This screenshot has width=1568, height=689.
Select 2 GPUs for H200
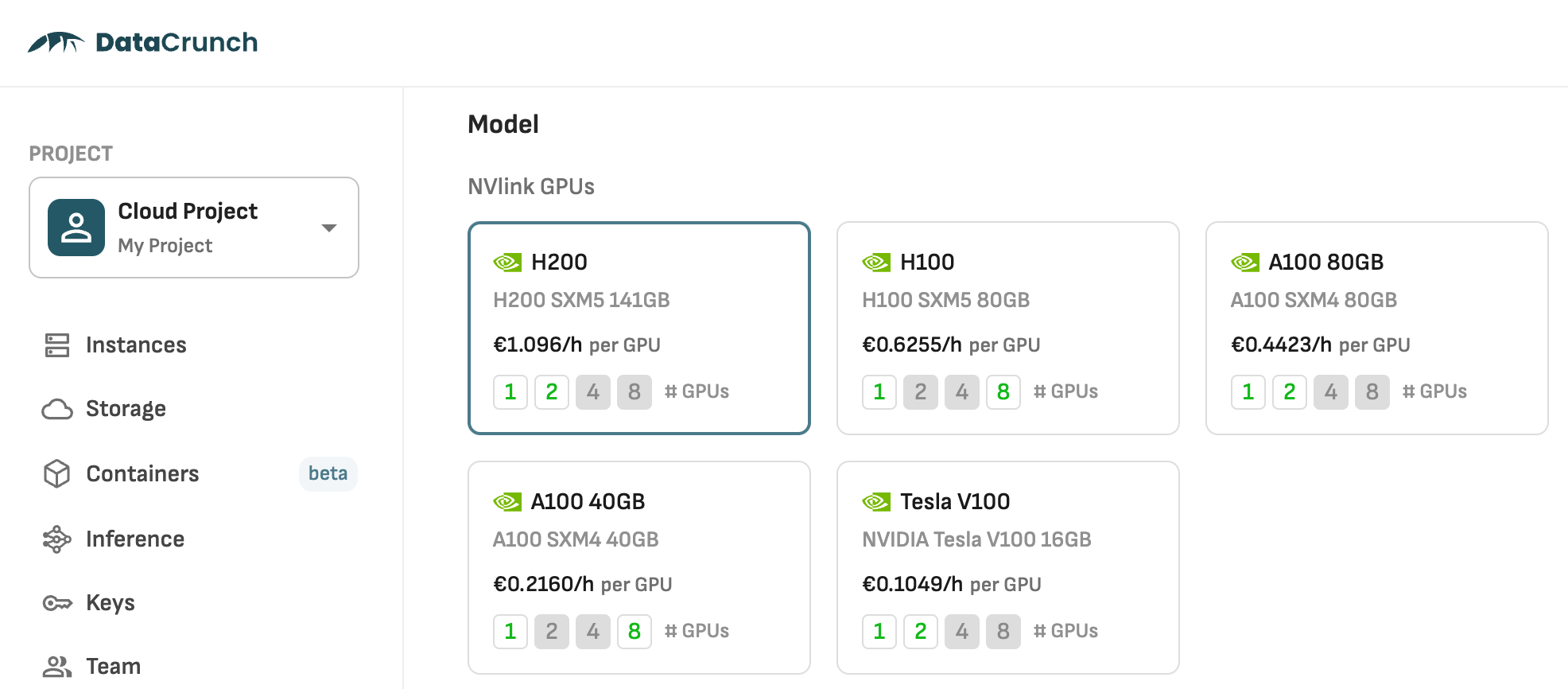pyautogui.click(x=552, y=392)
